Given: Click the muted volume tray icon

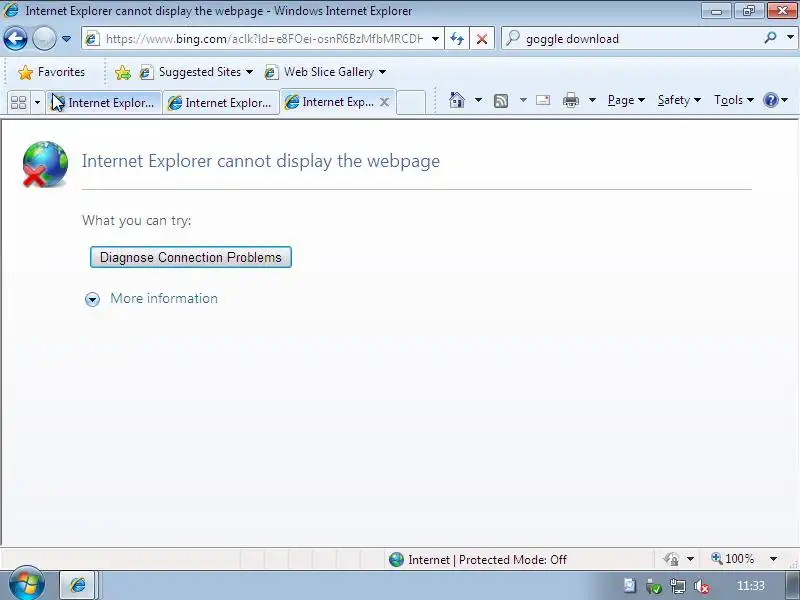Looking at the screenshot, I should [x=702, y=586].
